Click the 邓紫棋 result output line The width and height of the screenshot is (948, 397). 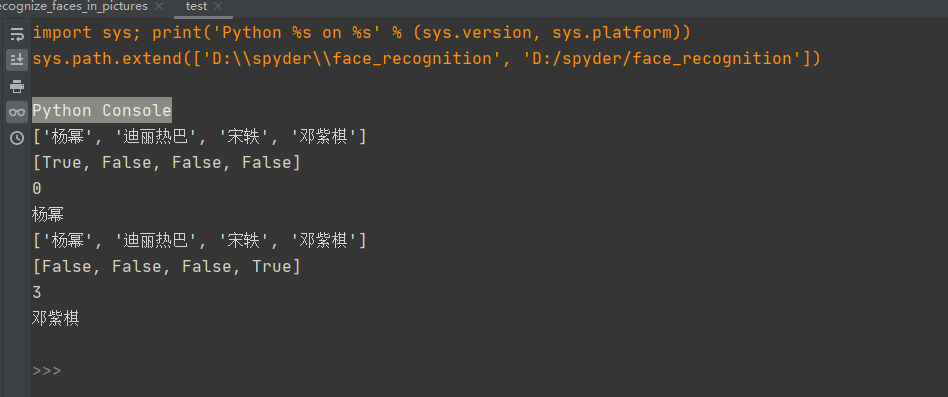coord(56,318)
